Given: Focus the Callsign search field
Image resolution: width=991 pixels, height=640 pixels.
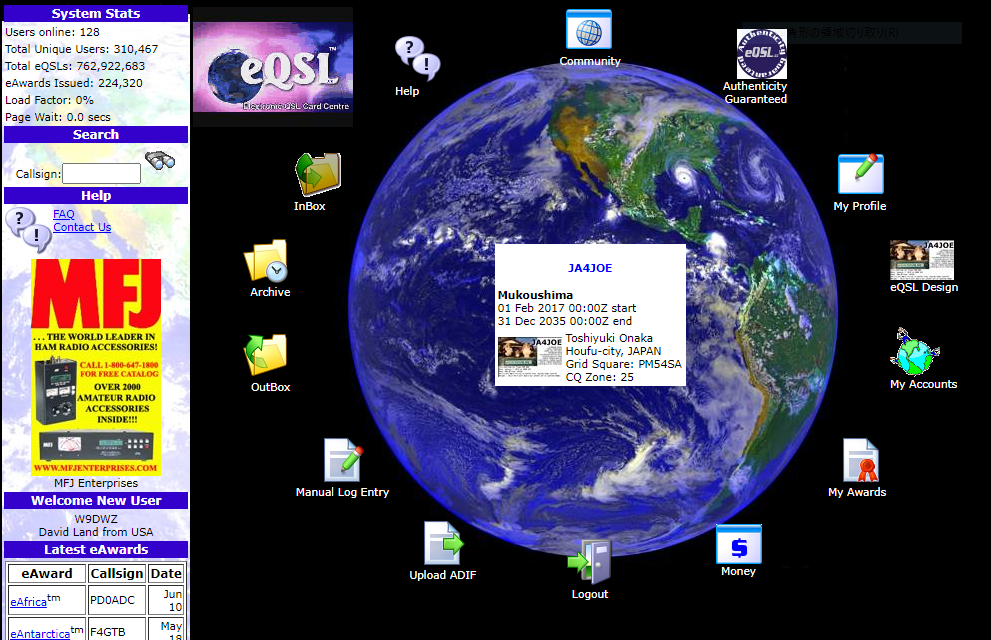Looking at the screenshot, I should (x=101, y=174).
